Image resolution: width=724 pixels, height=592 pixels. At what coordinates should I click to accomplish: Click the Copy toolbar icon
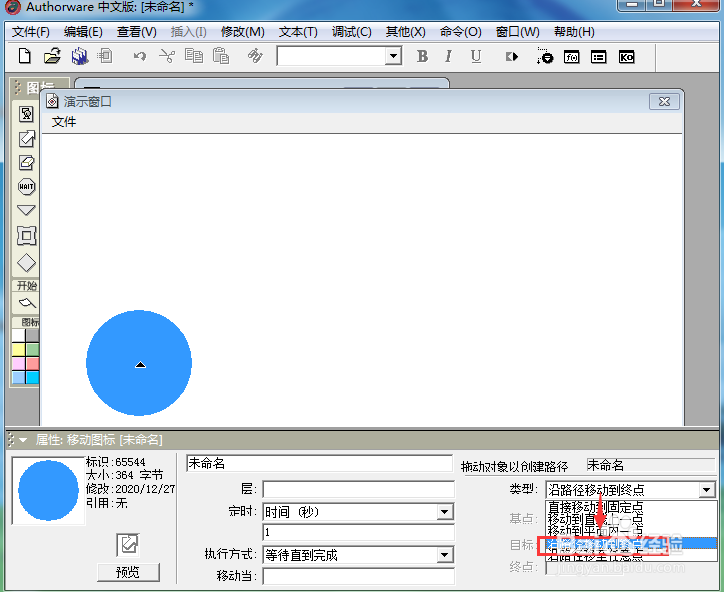(x=194, y=56)
